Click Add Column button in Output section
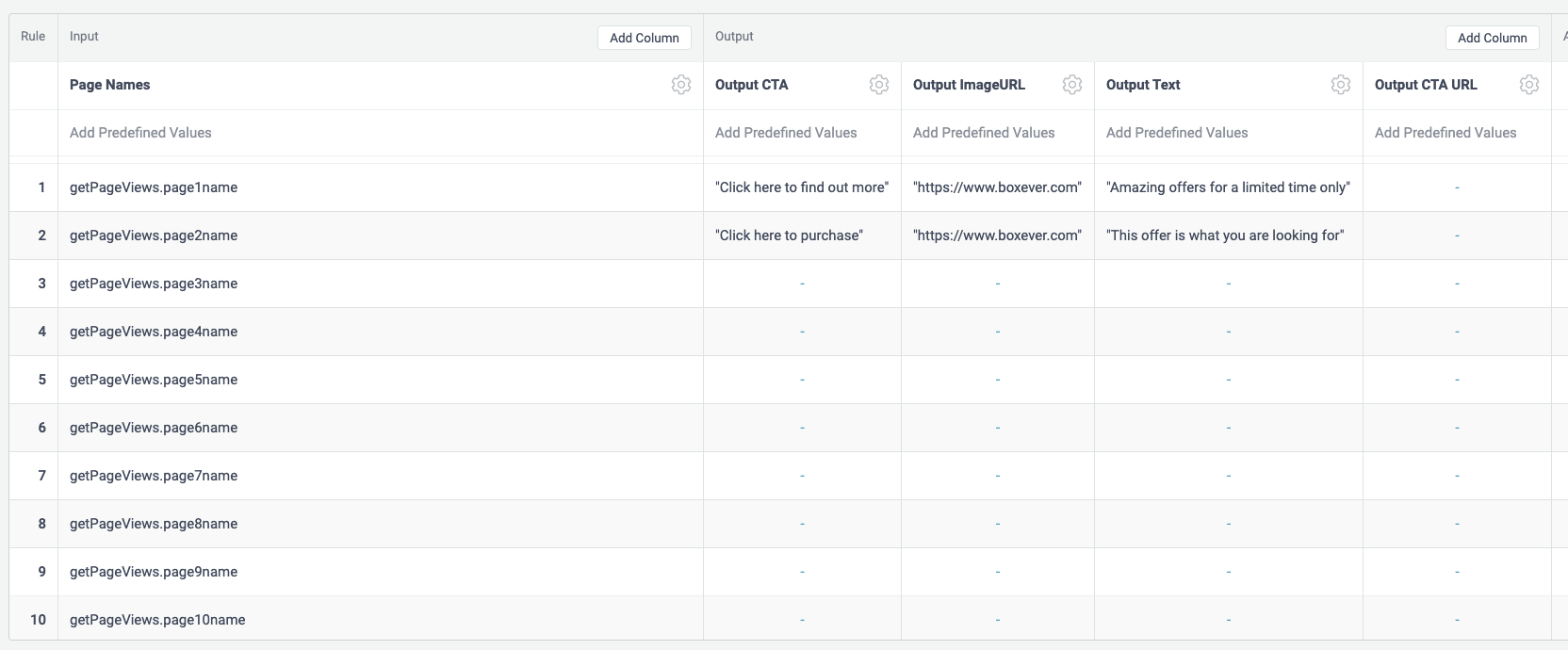The image size is (1568, 650). 1492,38
